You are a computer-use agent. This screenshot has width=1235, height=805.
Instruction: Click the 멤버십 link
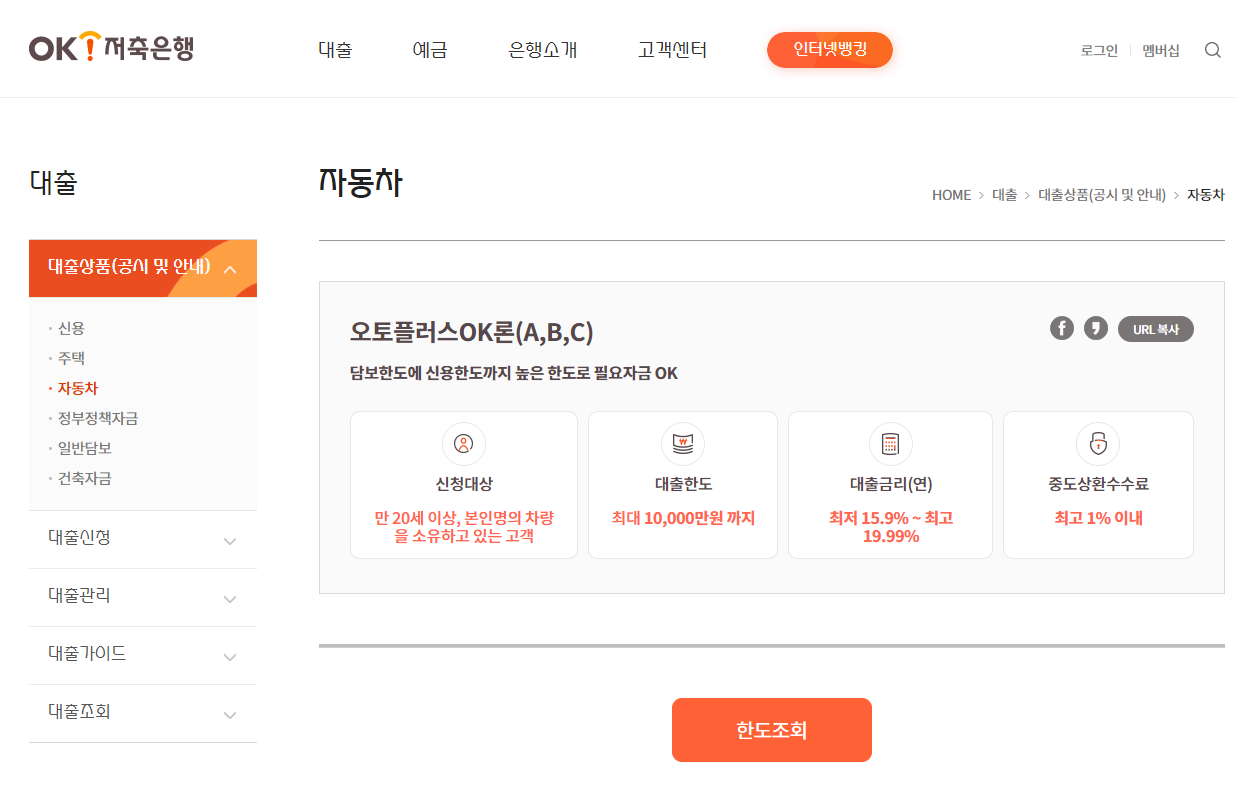tap(1161, 50)
